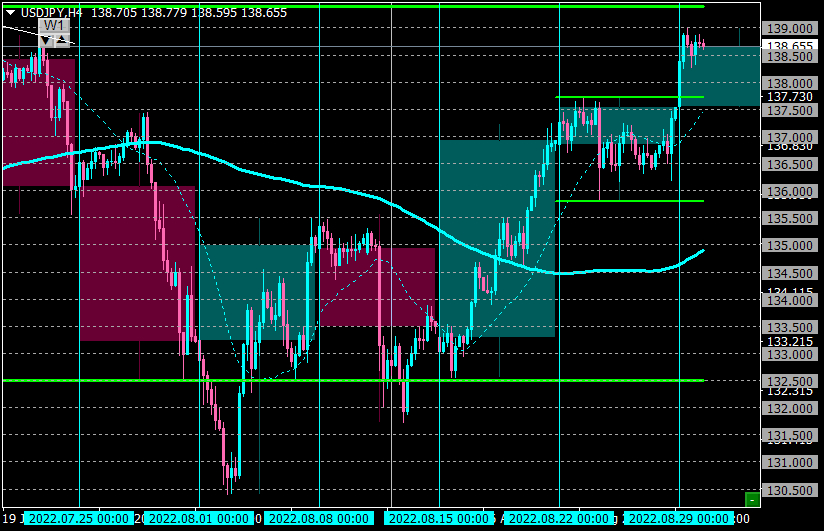Click the 135.000 price scale label

tap(789, 246)
